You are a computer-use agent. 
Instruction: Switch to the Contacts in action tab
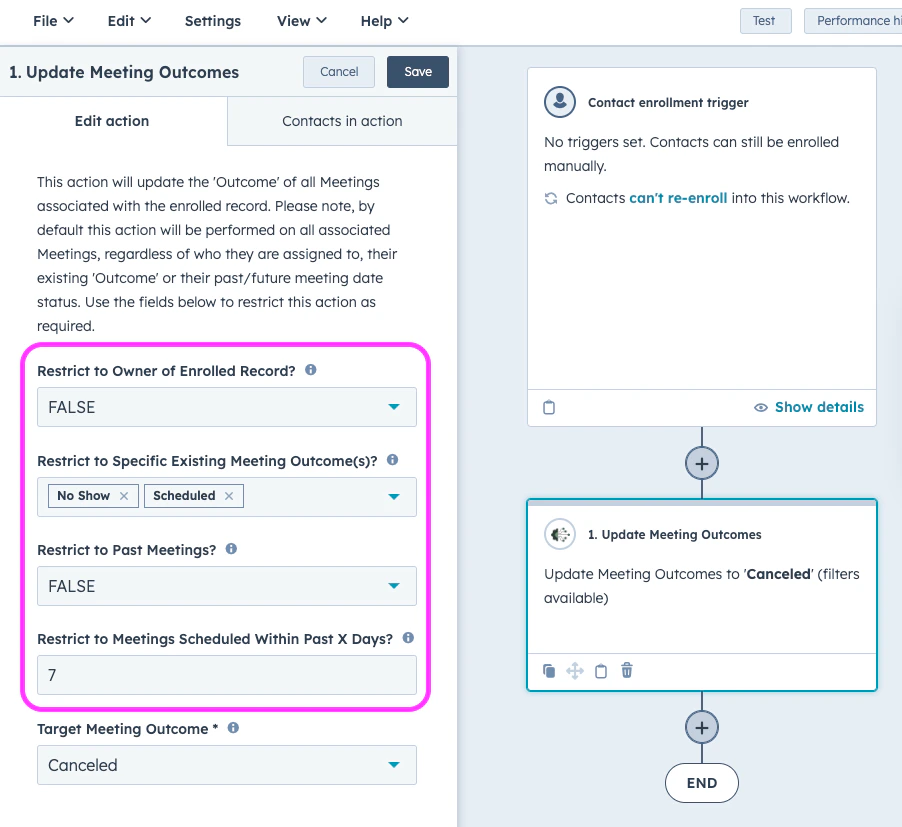[x=340, y=120]
